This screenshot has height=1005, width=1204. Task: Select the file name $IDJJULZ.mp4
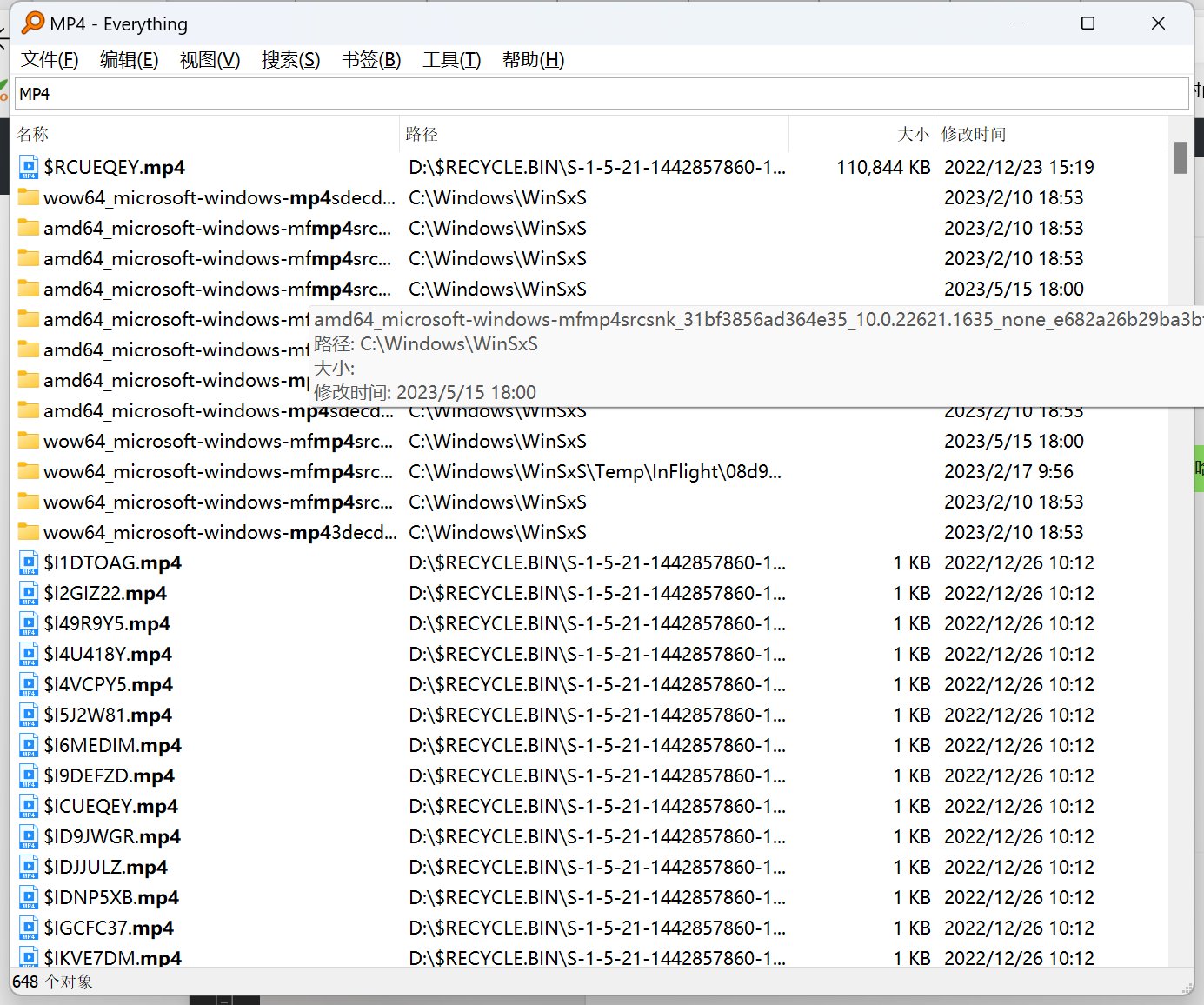coord(106,867)
